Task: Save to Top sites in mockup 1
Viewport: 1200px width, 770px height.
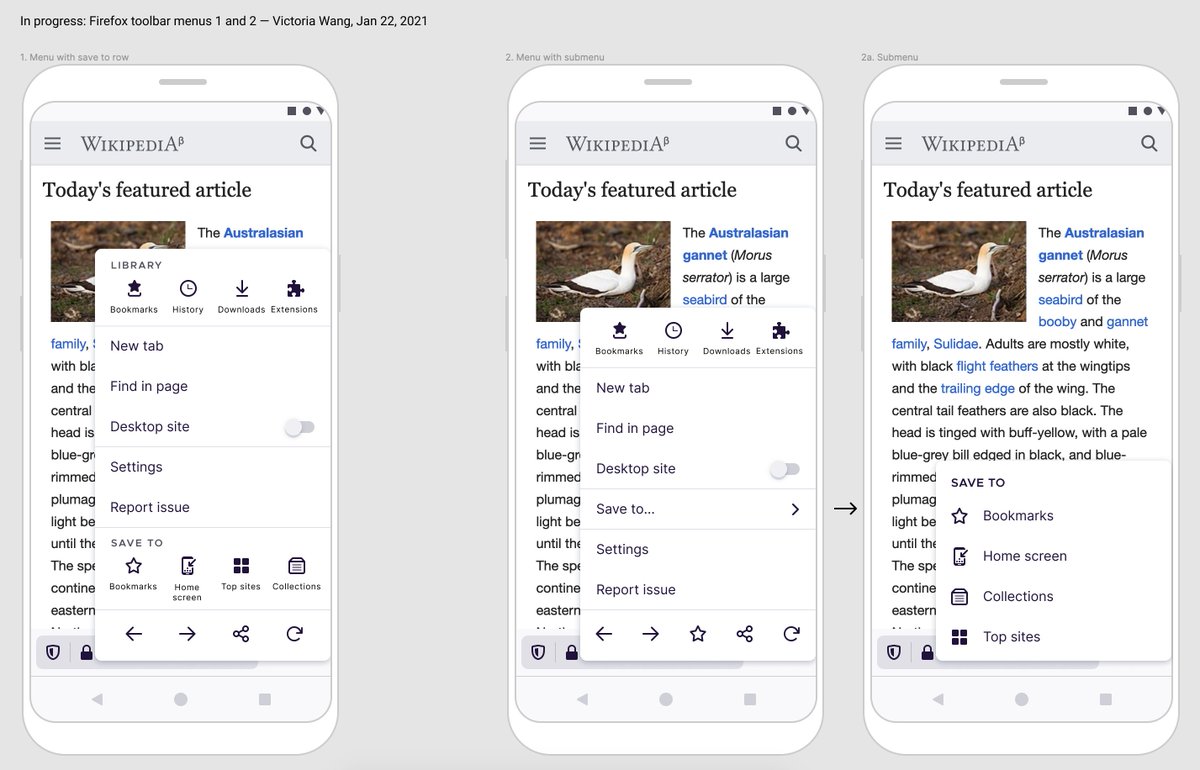Action: point(241,574)
